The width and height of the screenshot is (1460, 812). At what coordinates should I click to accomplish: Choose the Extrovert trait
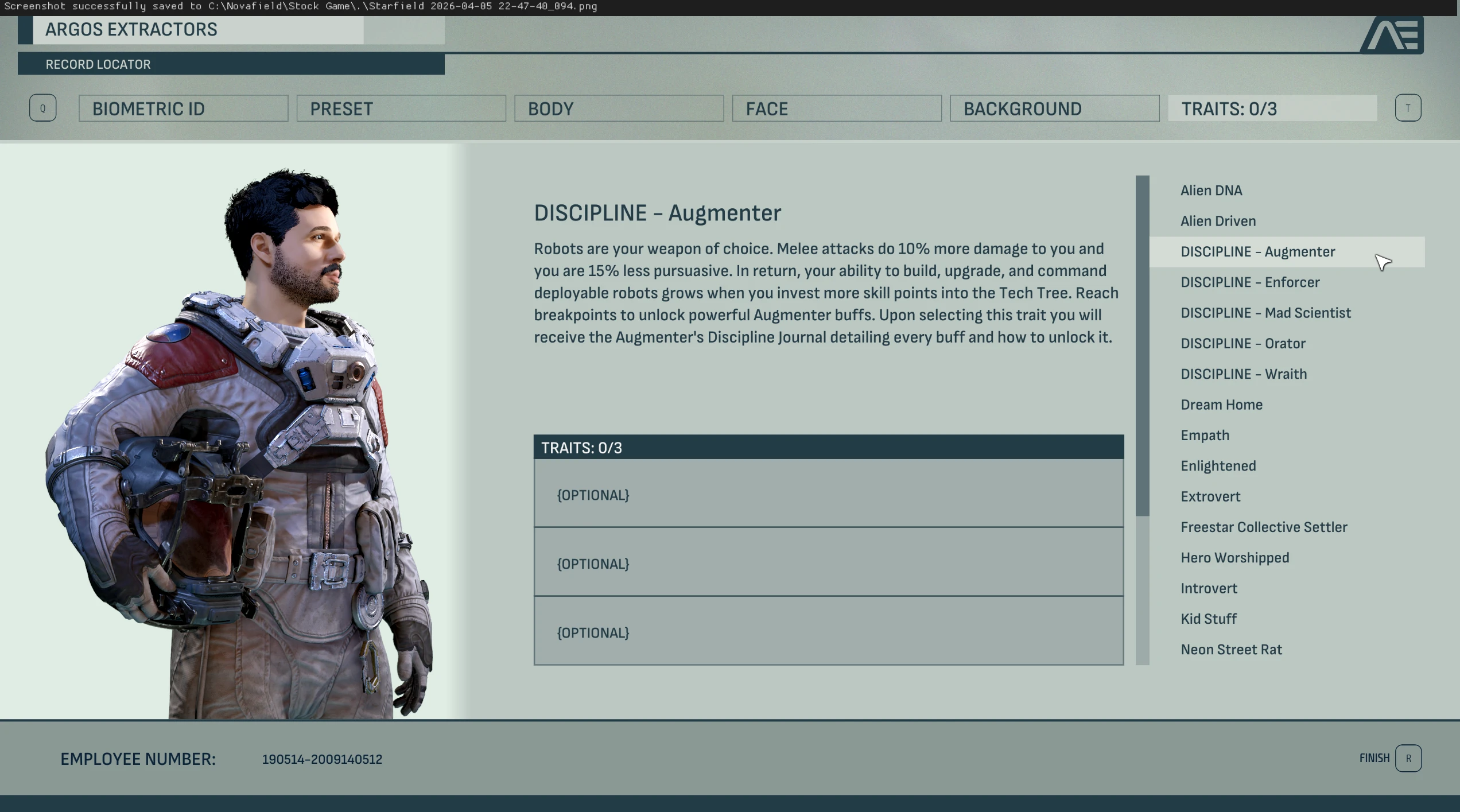click(1287, 496)
